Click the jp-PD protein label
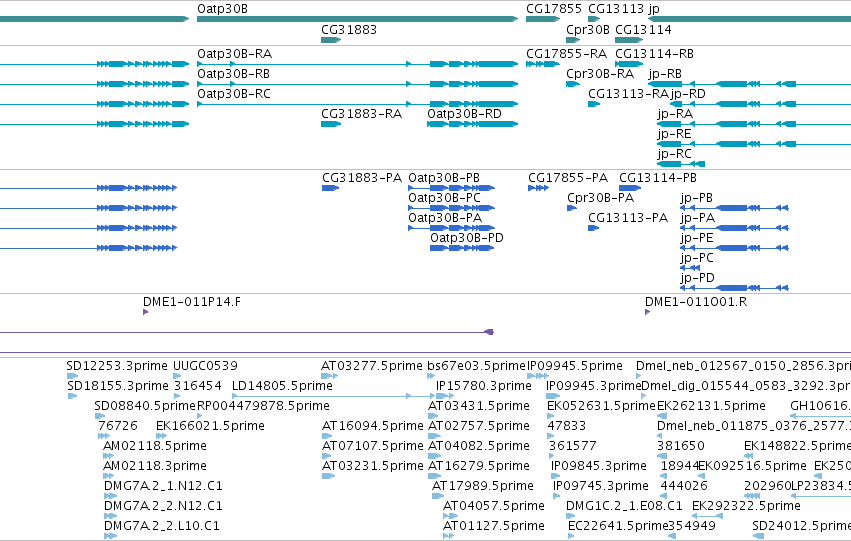The height and width of the screenshot is (541, 851). (x=697, y=278)
